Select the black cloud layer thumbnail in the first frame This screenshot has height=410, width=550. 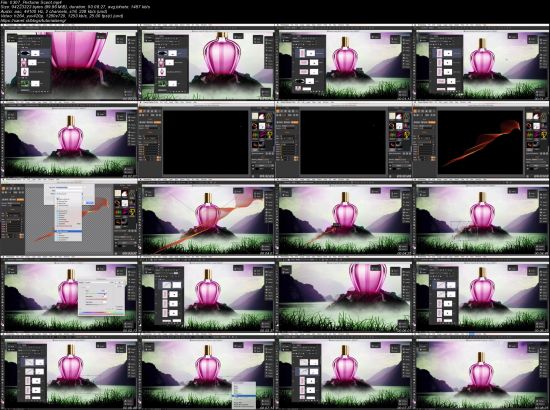25,53
